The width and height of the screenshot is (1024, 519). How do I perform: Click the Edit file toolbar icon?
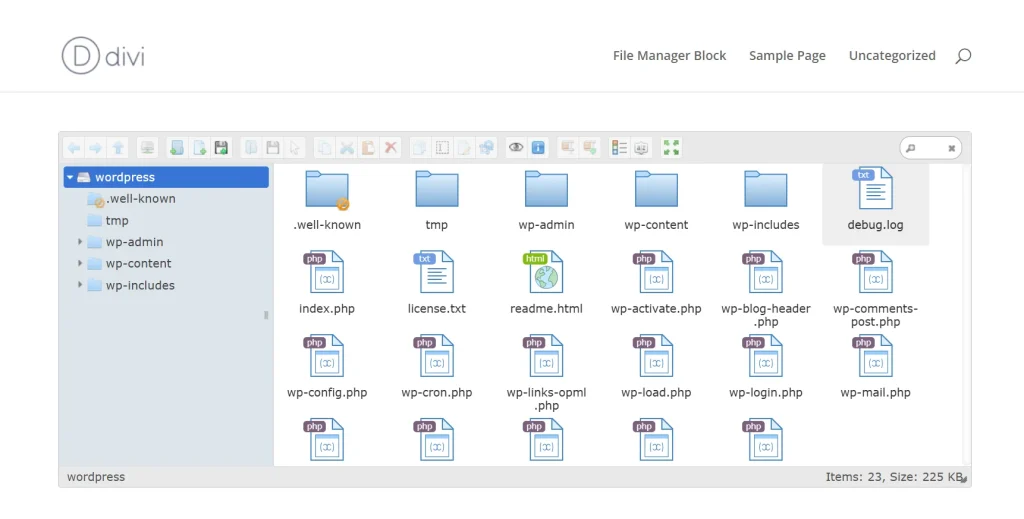(464, 148)
